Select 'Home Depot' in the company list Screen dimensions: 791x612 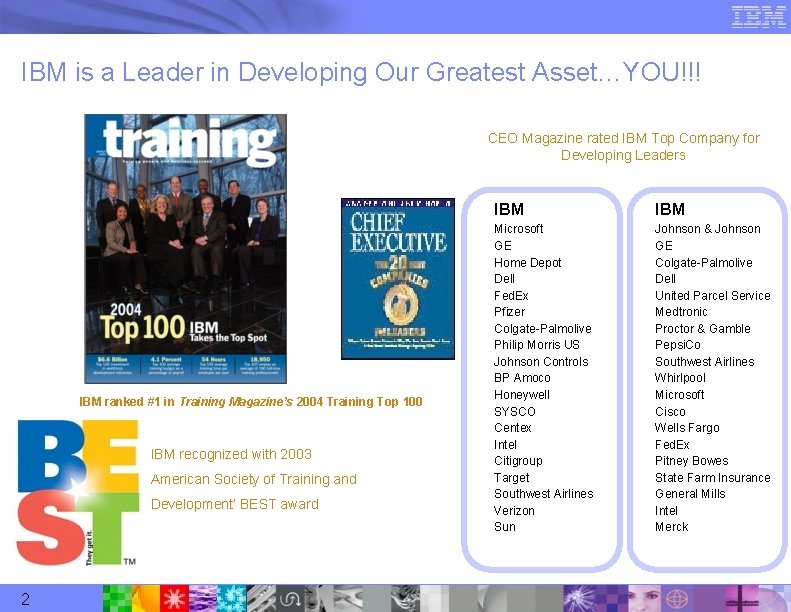[x=528, y=262]
